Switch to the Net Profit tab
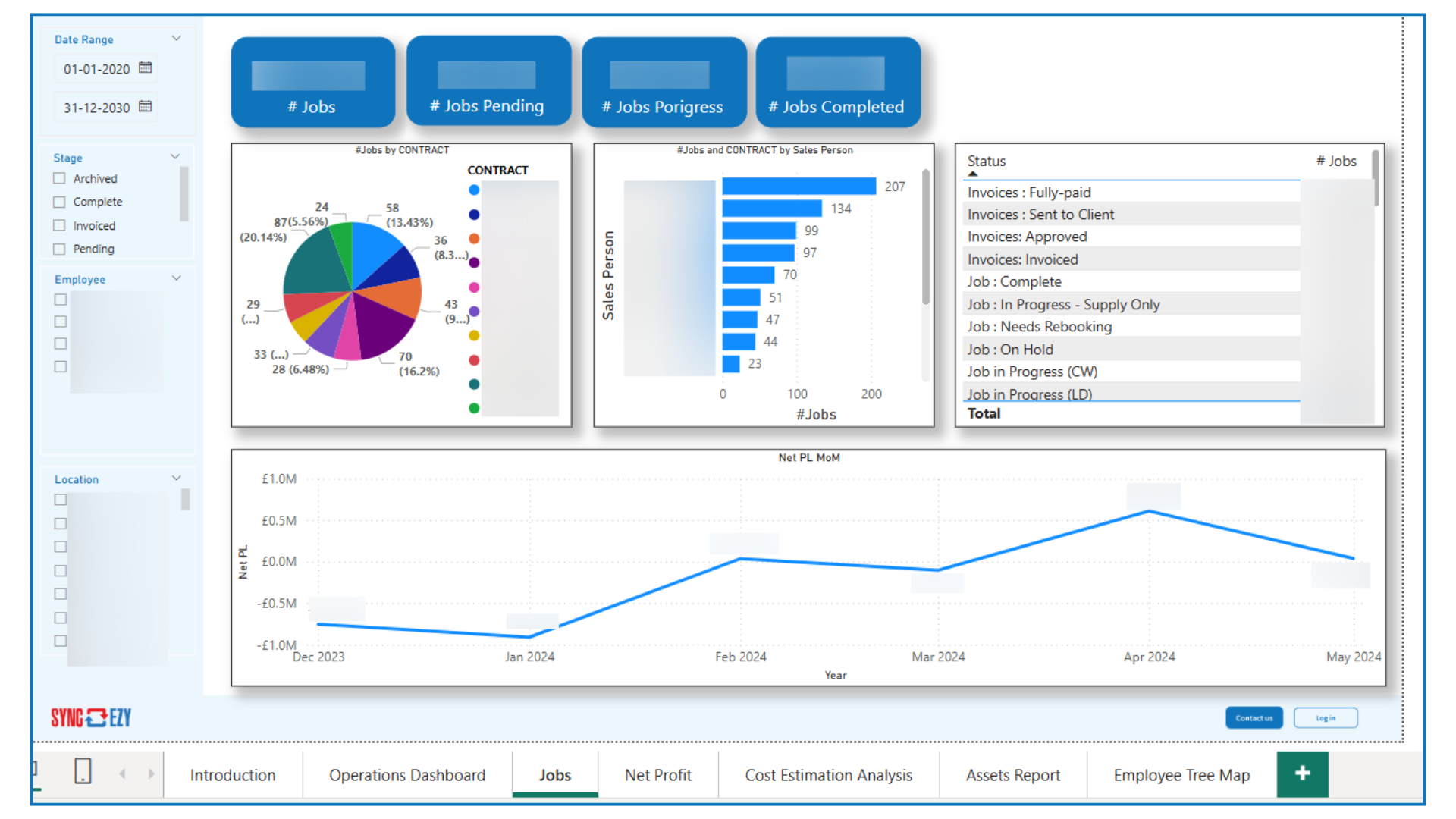1456x819 pixels. tap(657, 775)
